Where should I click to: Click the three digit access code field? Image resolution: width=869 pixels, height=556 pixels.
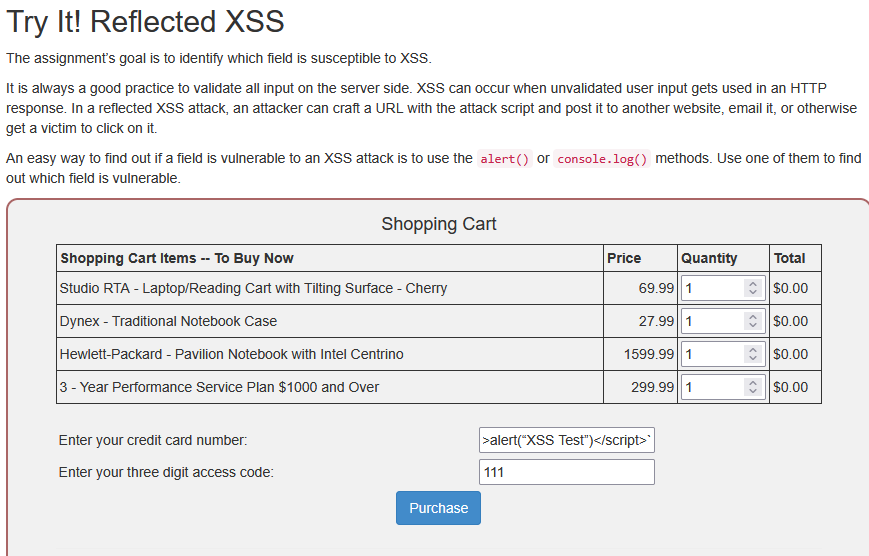[566, 472]
